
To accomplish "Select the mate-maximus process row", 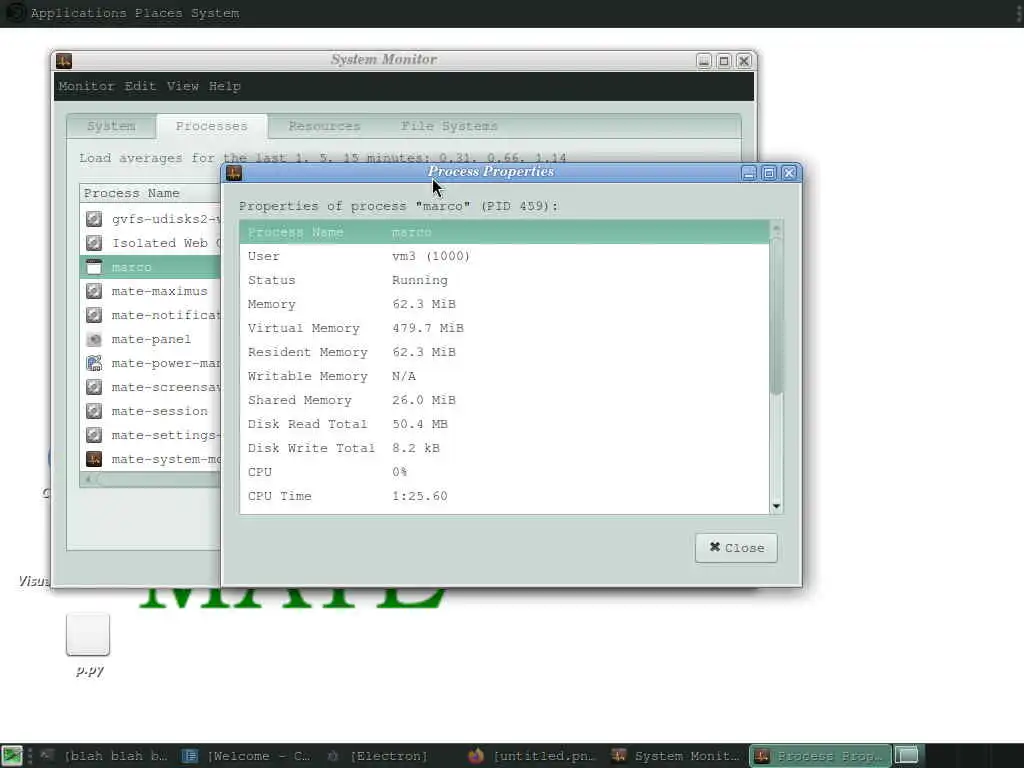I will (150, 291).
